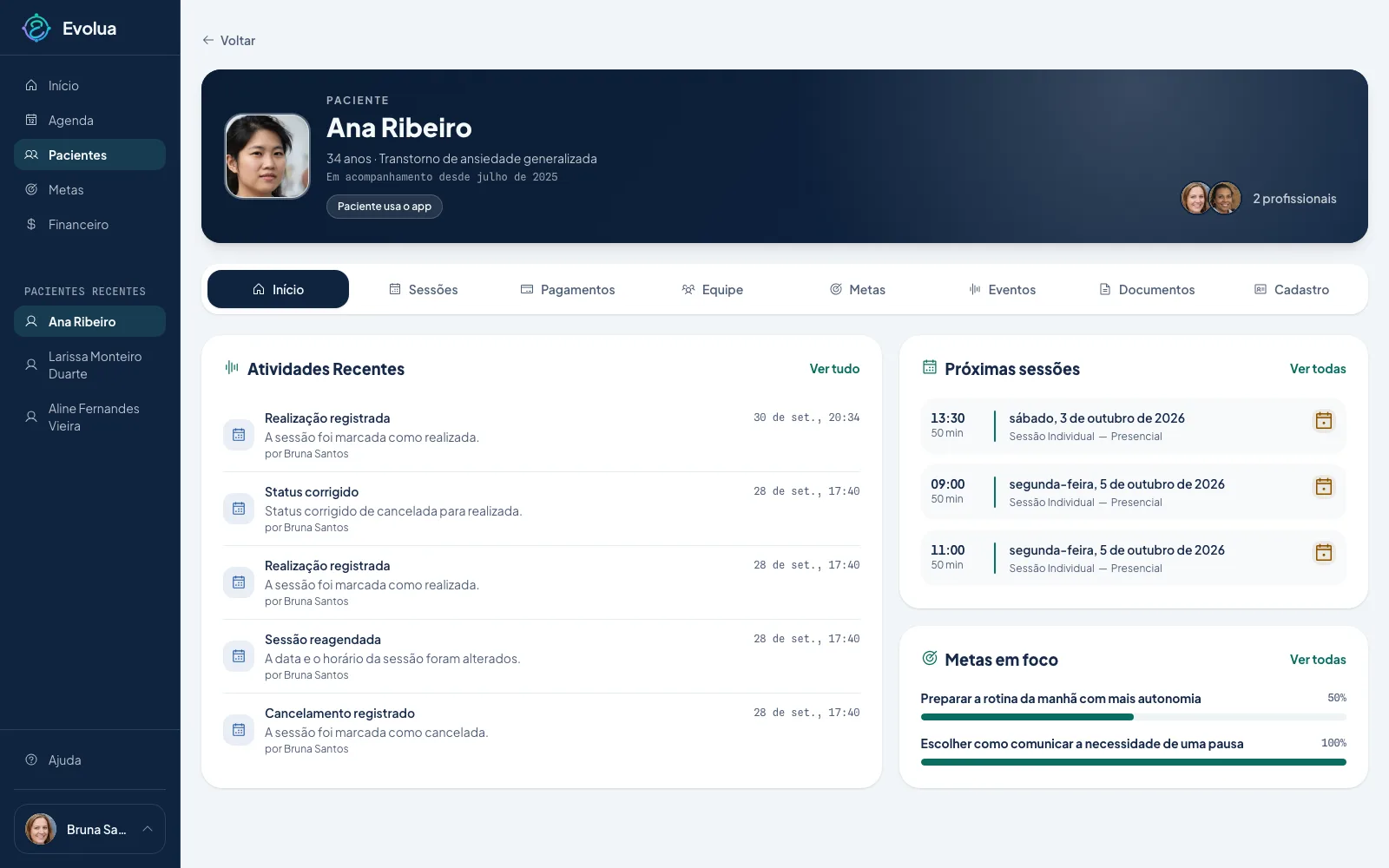Click the '2 profissionais' label
This screenshot has height=868, width=1389.
pyautogui.click(x=1294, y=199)
